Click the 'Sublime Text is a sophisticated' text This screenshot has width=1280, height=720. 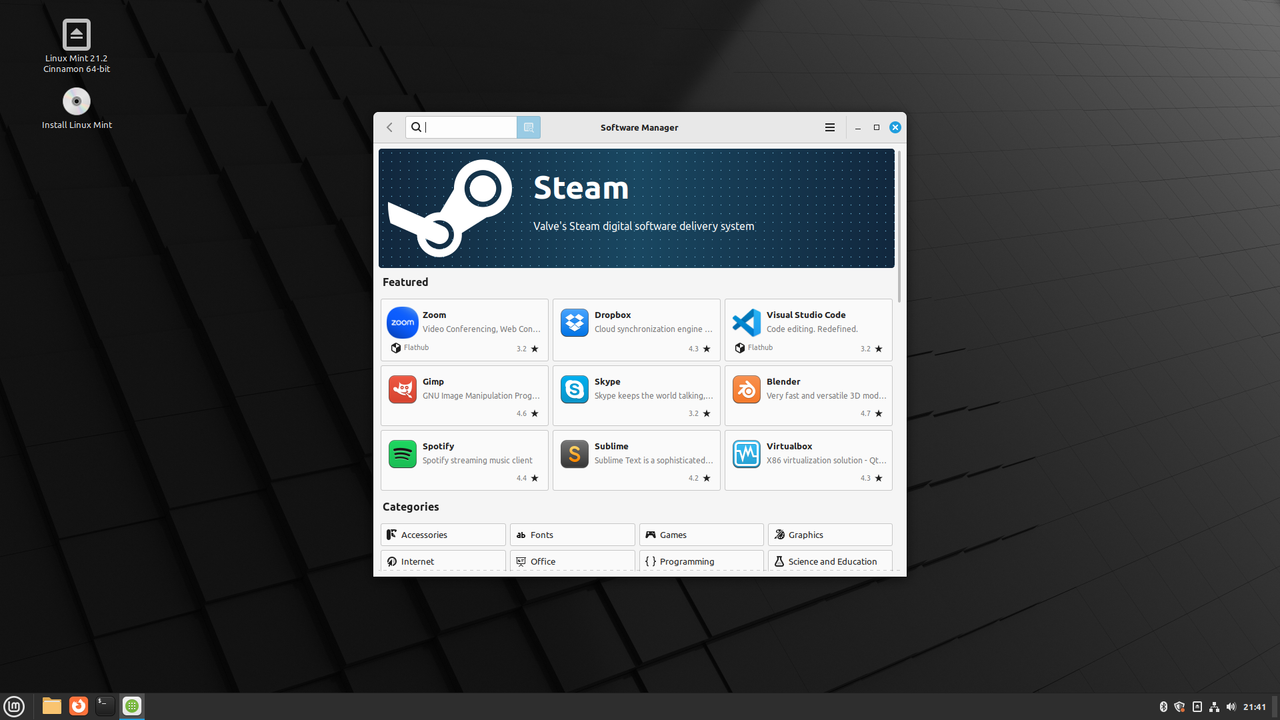coord(653,461)
